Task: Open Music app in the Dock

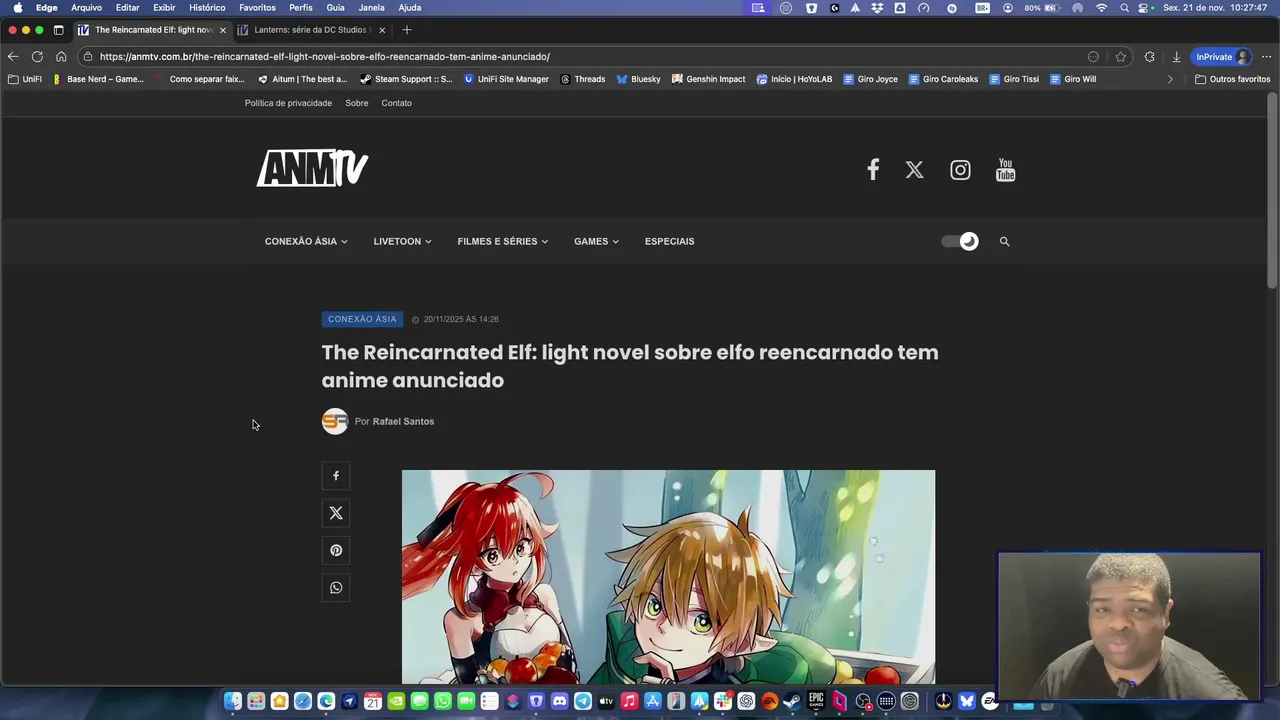Action: (x=629, y=701)
